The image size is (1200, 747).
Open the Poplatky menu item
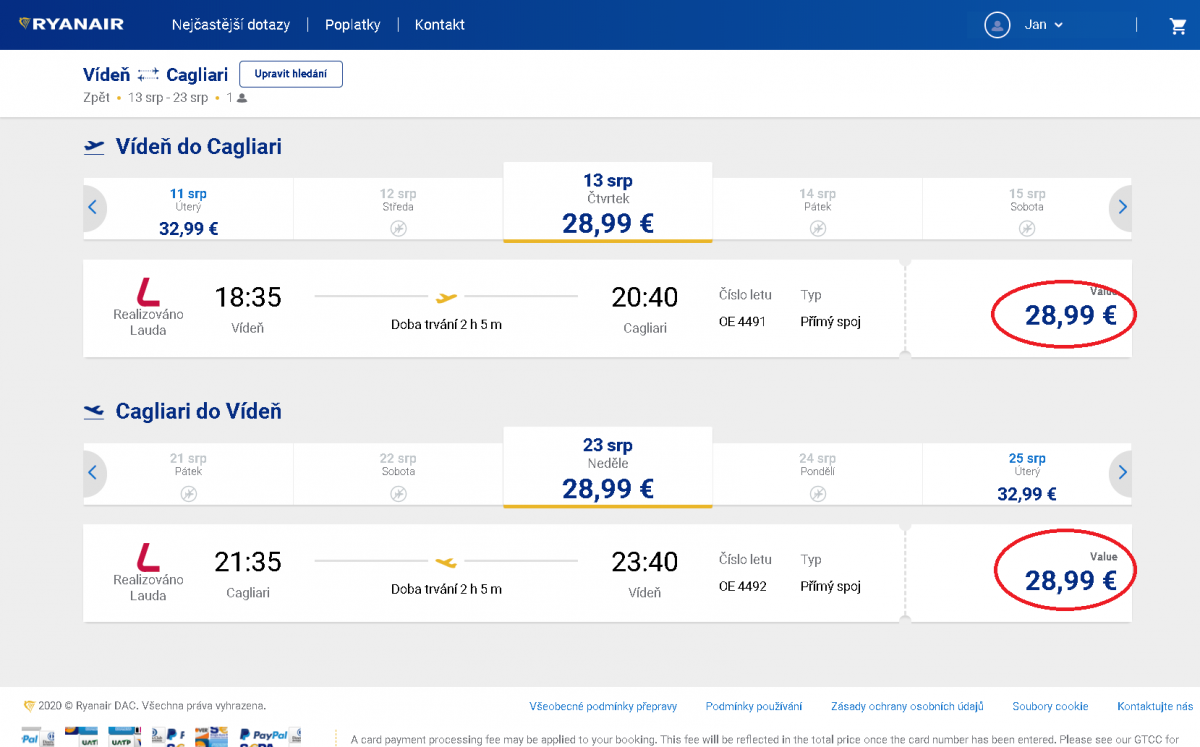[x=352, y=25]
